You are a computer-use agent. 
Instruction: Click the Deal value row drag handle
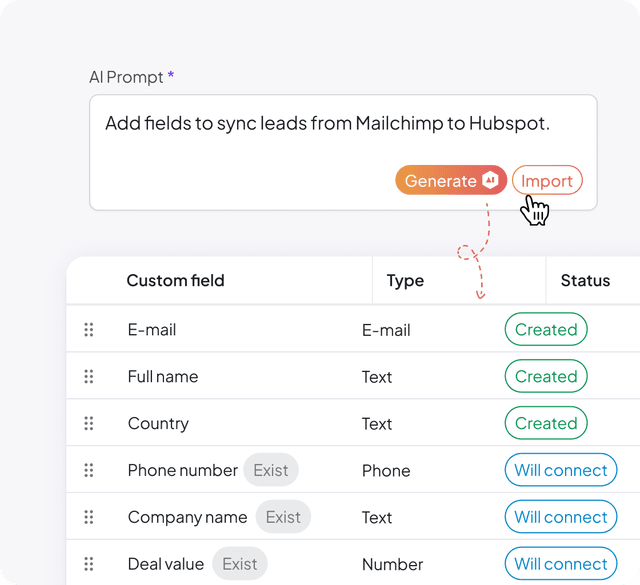coord(89,564)
